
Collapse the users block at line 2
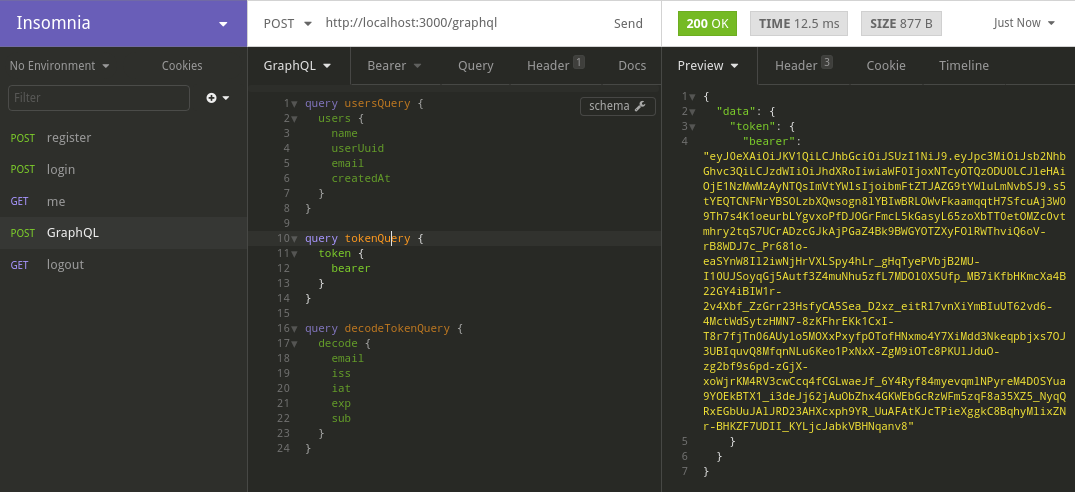point(294,119)
